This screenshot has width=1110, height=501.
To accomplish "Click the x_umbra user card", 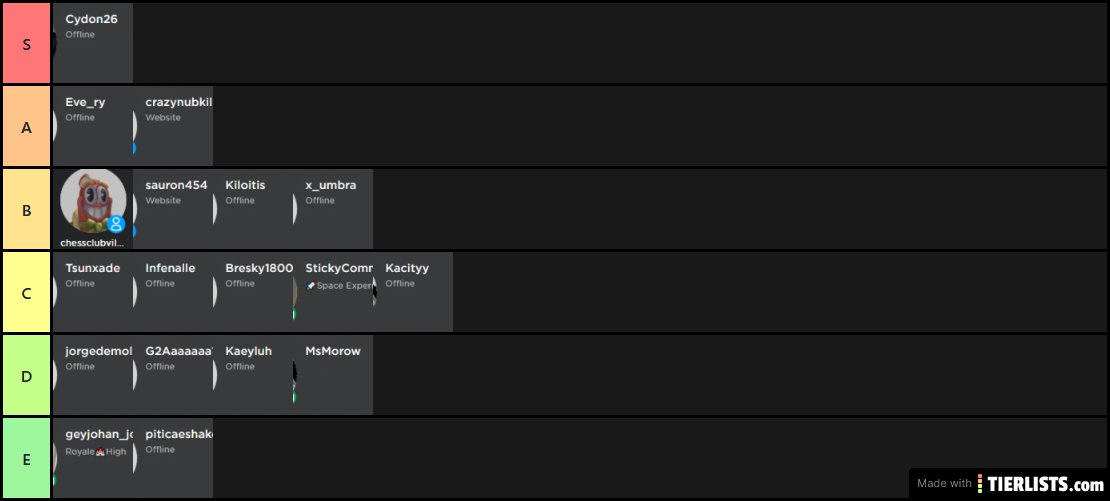I will (333, 209).
